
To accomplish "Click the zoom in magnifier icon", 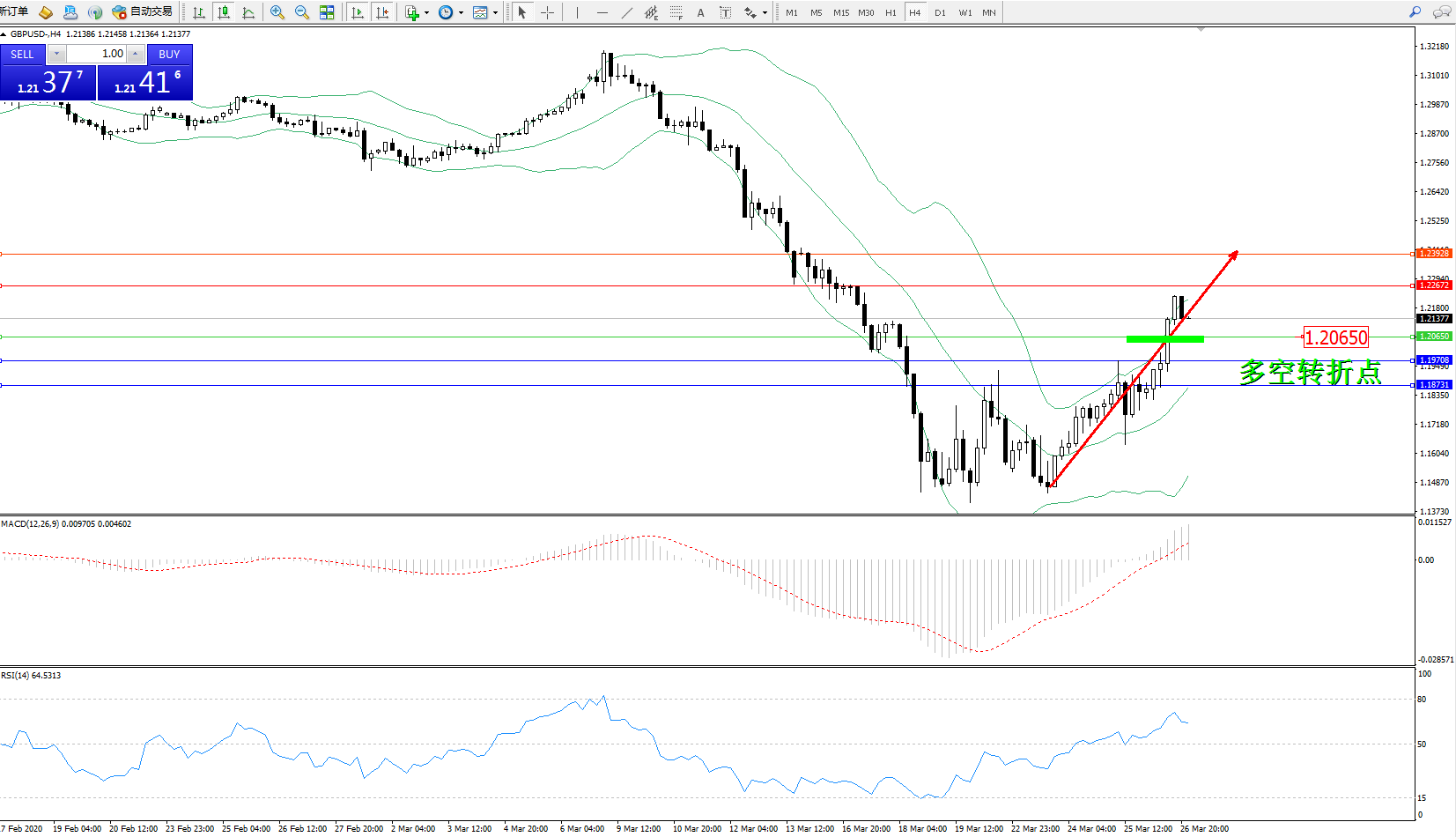I will coord(277,12).
